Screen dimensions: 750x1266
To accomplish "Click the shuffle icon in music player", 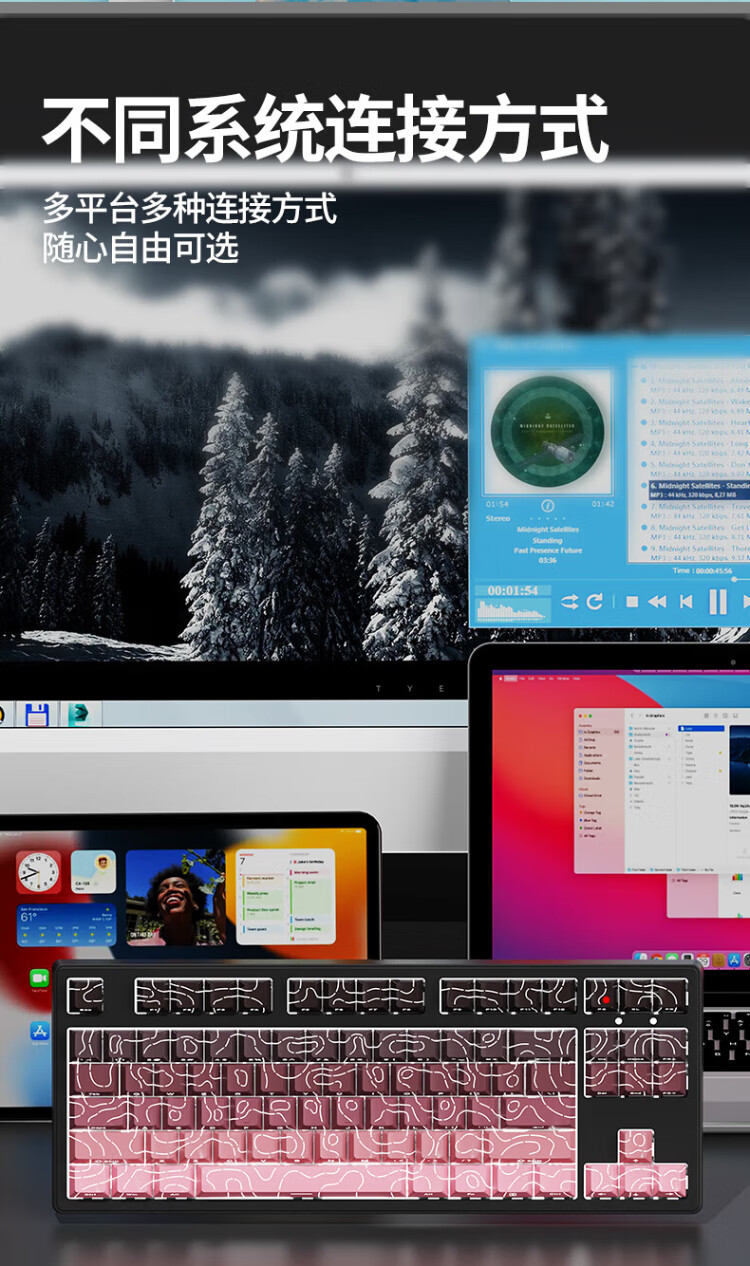I will 569,601.
